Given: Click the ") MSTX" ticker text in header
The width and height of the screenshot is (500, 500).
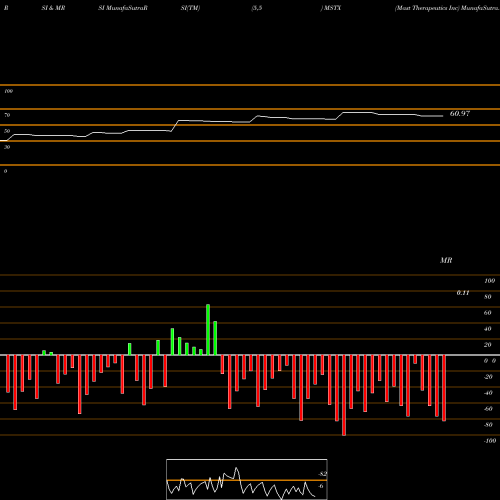Looking at the screenshot, I should coord(331,8).
